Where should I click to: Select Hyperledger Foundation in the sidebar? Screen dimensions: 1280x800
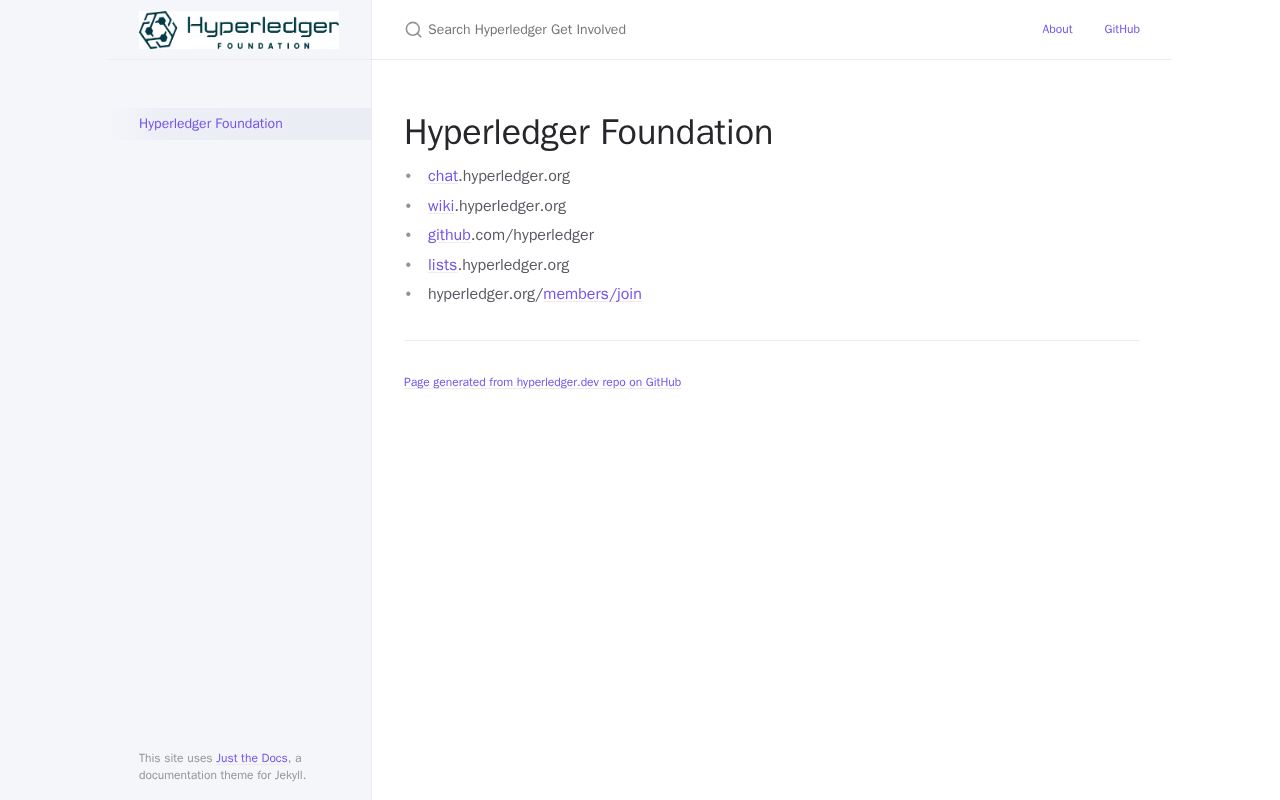(211, 124)
